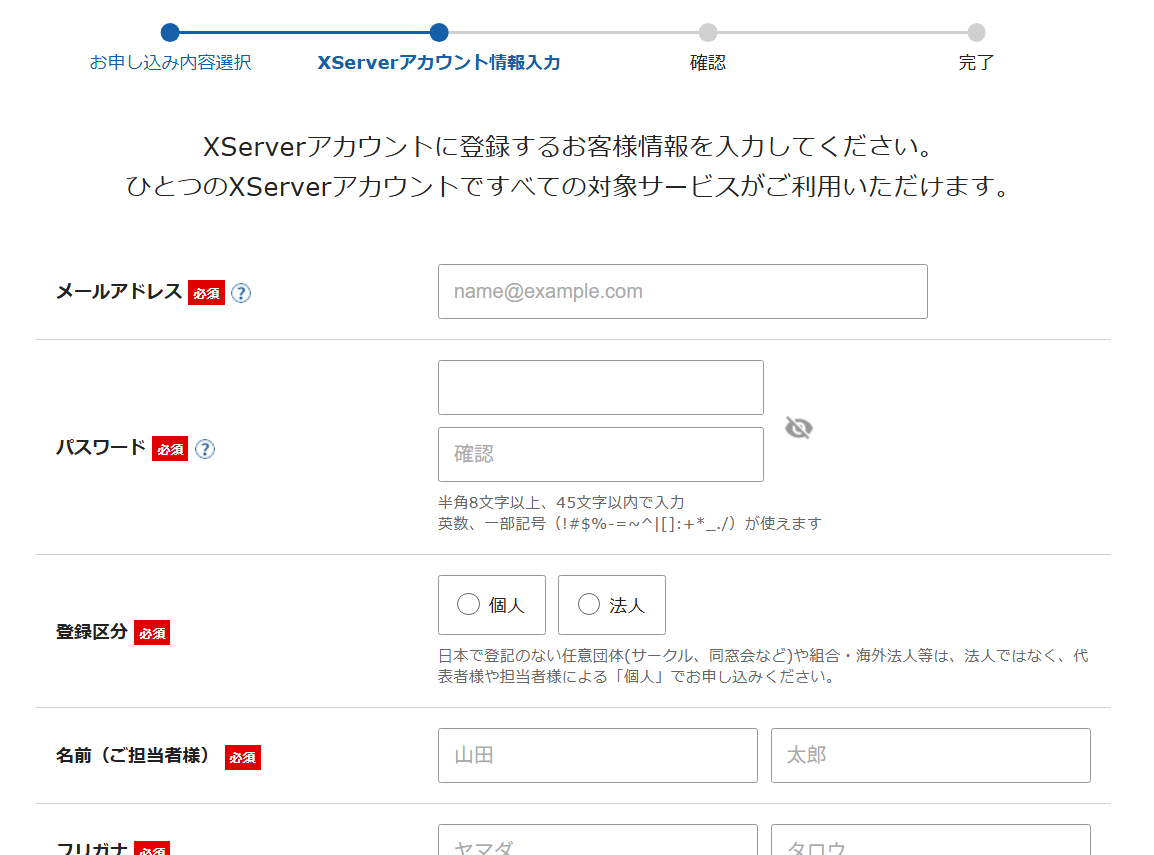Click the 必須 badge beside パスワード

click(170, 449)
